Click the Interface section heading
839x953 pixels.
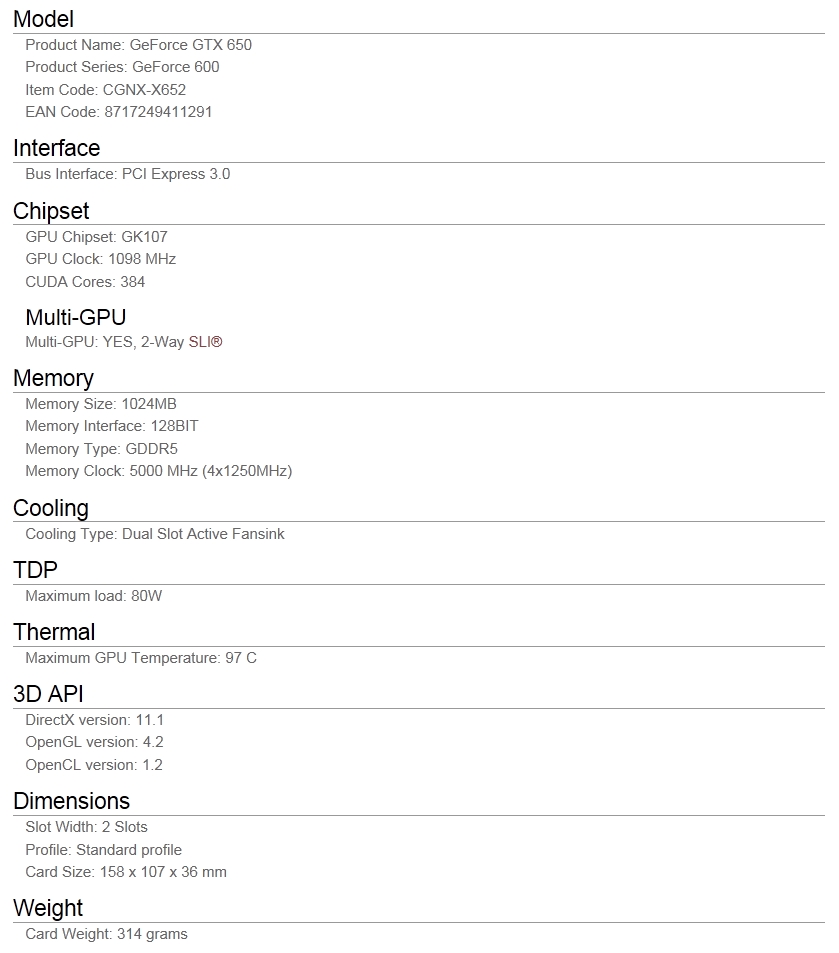pos(57,148)
